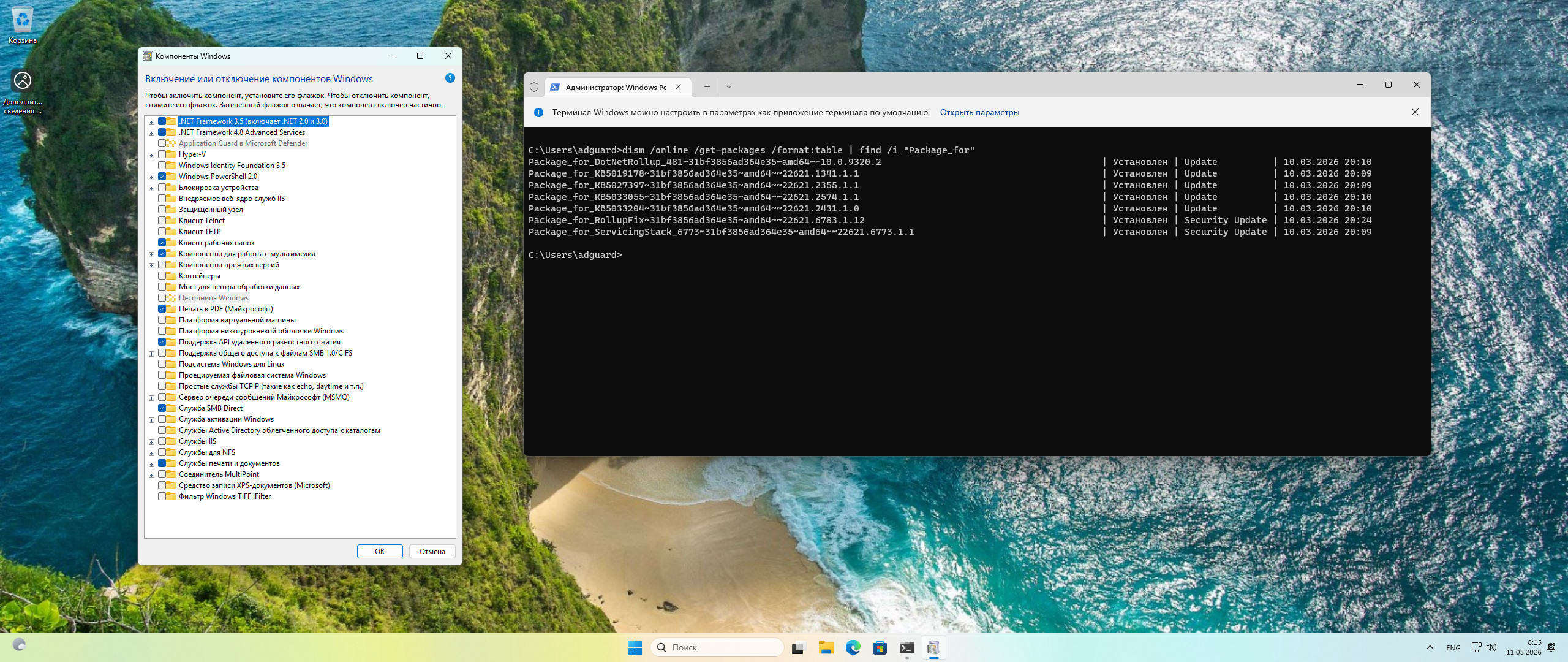
Task: Open terminal profile dropdown chevron
Action: point(729,87)
